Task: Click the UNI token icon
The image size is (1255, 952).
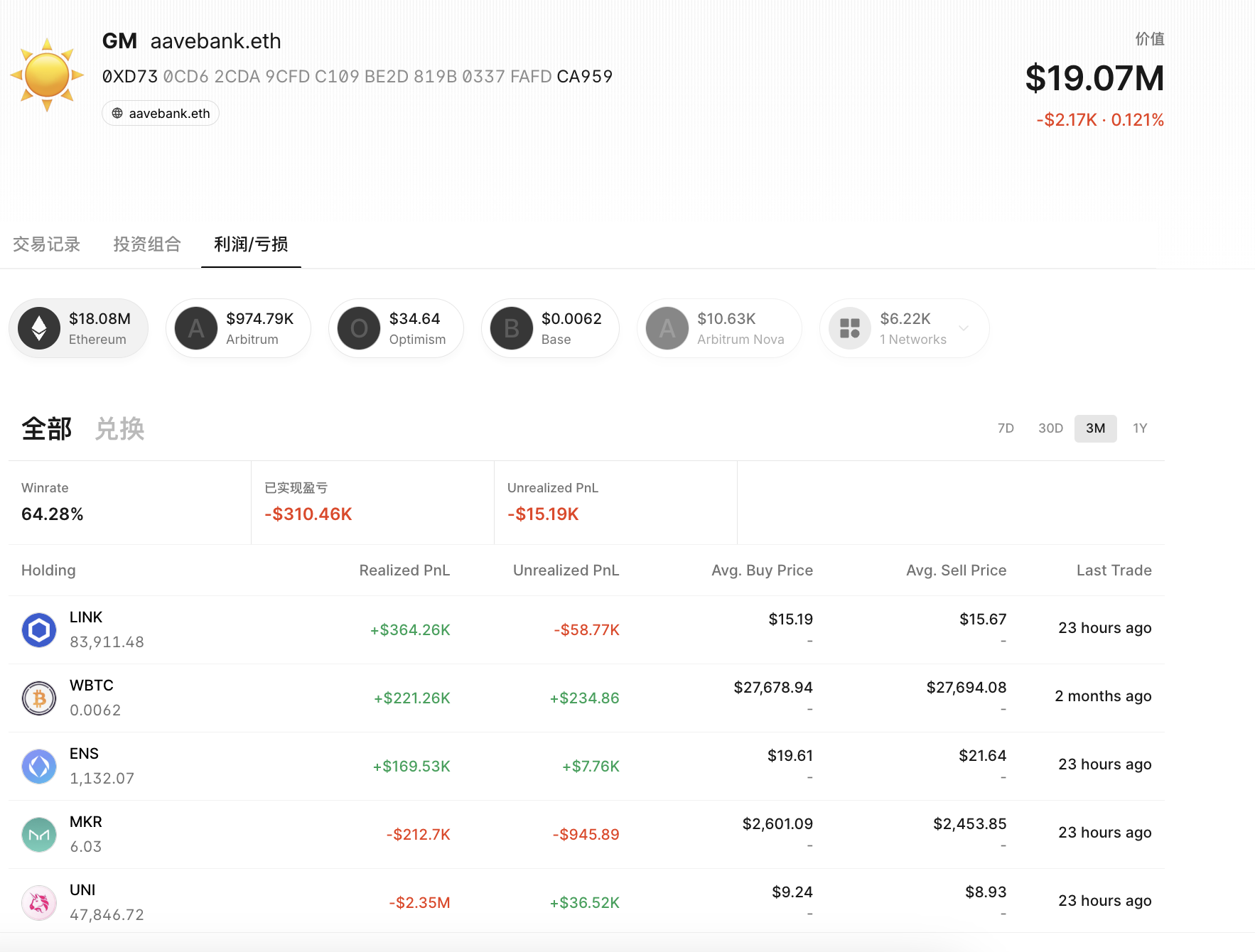Action: click(x=39, y=903)
